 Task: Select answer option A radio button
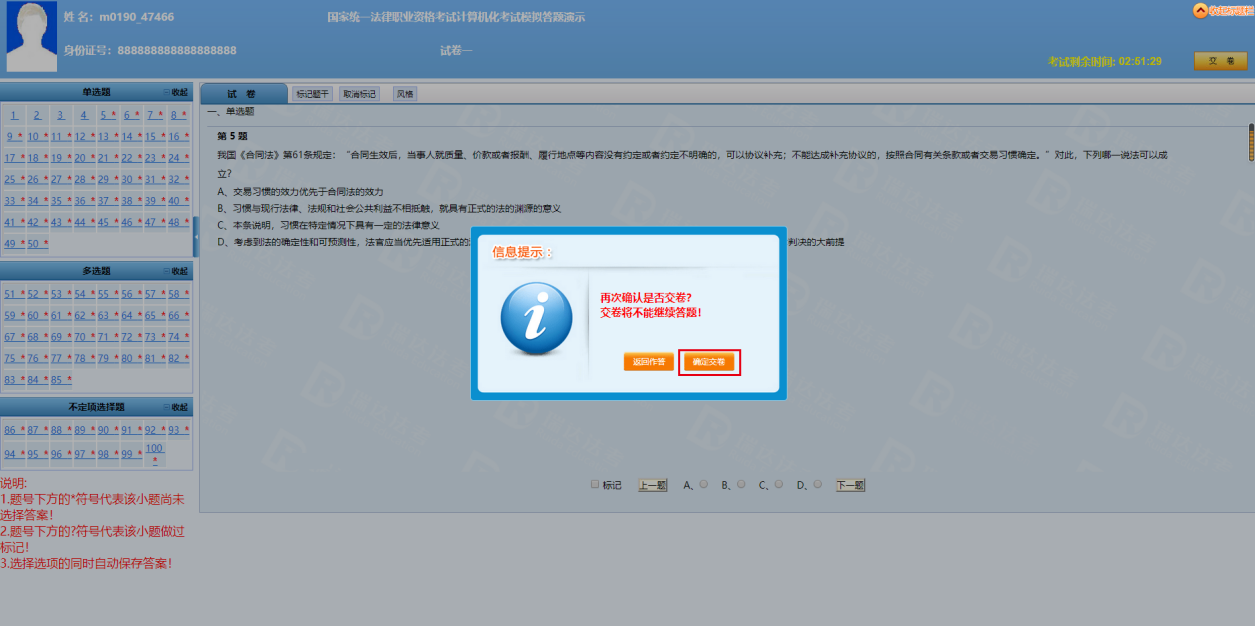[x=704, y=484]
